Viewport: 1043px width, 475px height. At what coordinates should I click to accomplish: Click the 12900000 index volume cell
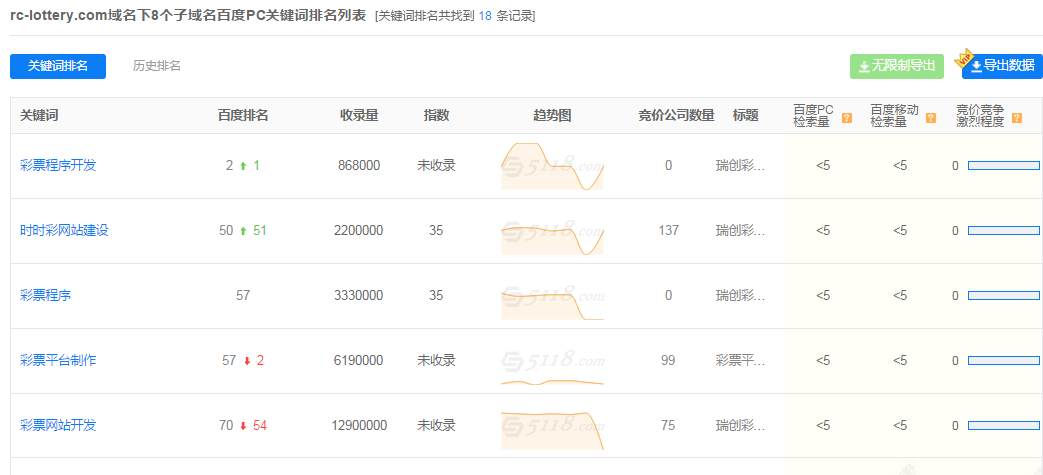pyautogui.click(x=359, y=425)
